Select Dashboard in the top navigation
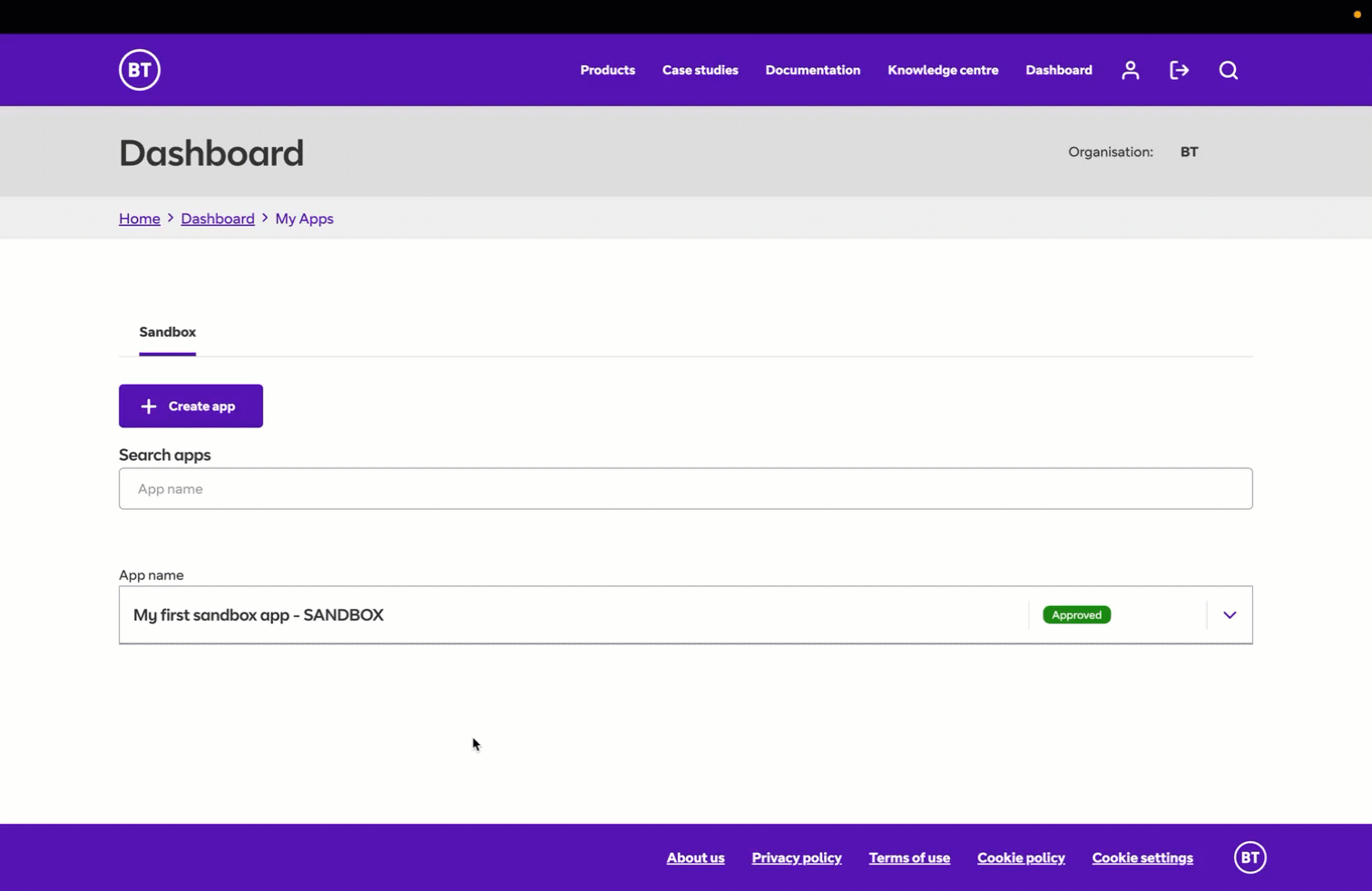 pos(1059,70)
